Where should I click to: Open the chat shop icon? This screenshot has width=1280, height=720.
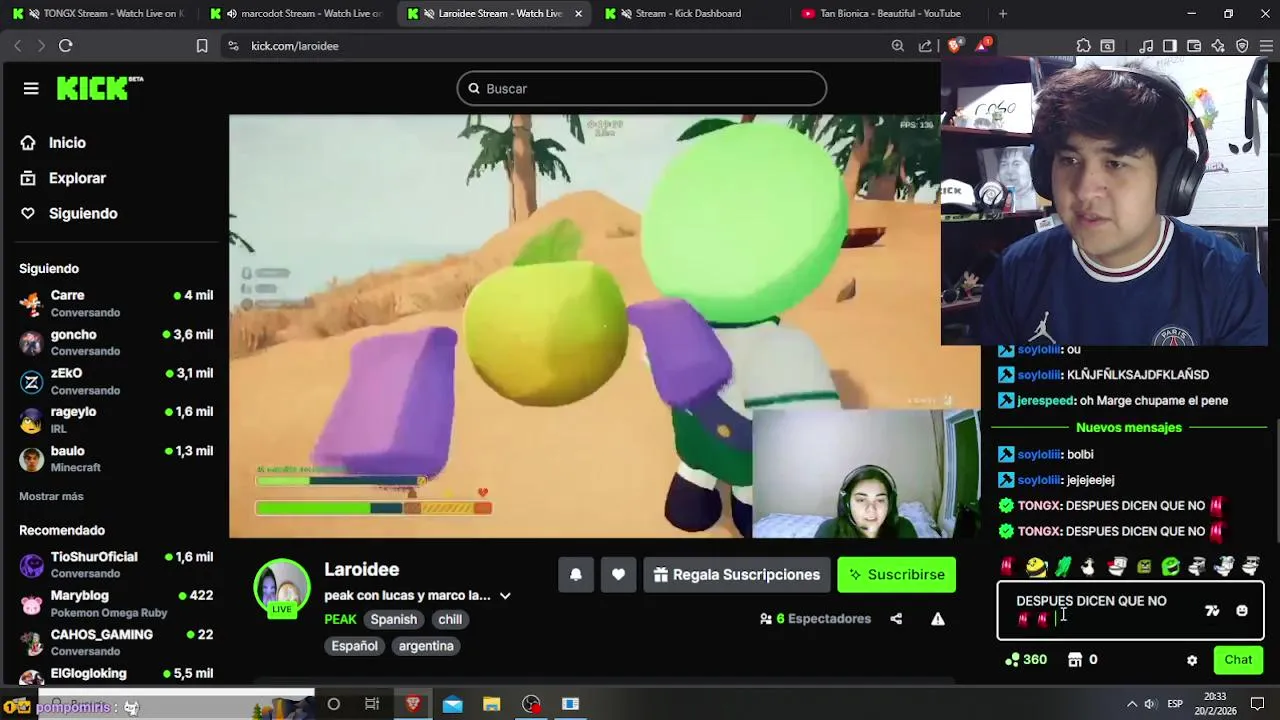coord(1075,660)
